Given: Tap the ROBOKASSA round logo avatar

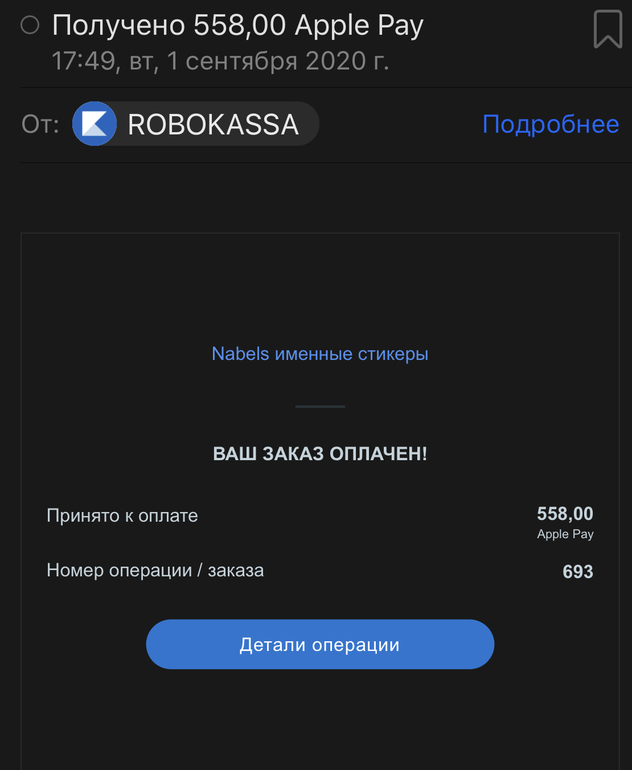Looking at the screenshot, I should 95,124.
